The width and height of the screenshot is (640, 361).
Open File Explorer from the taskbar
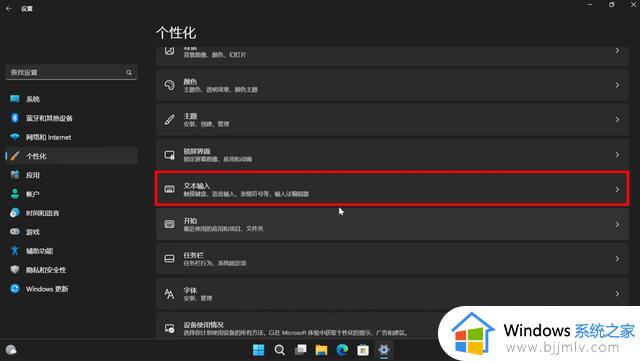pos(321,350)
